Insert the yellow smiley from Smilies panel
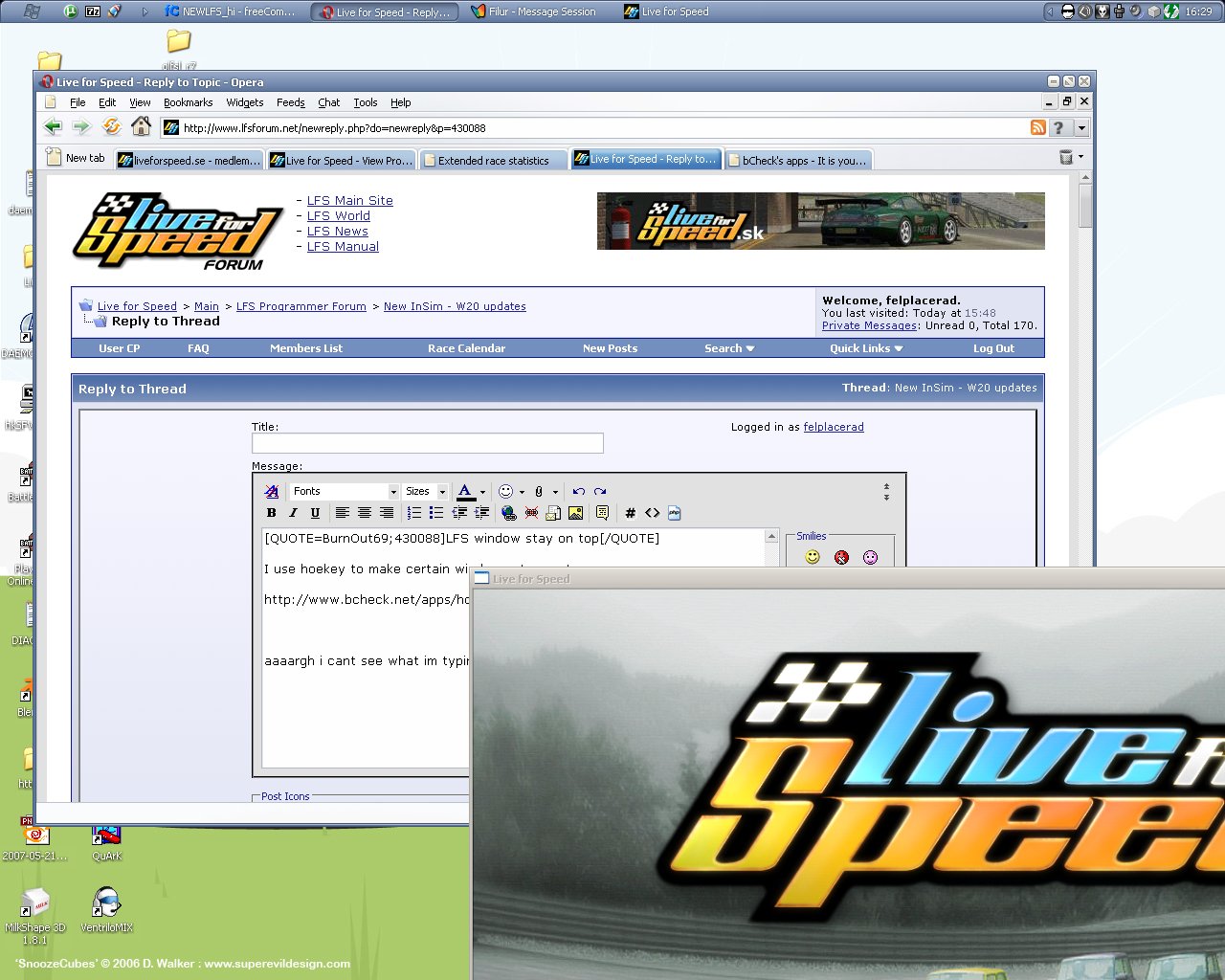This screenshot has height=980, width=1225. point(813,557)
